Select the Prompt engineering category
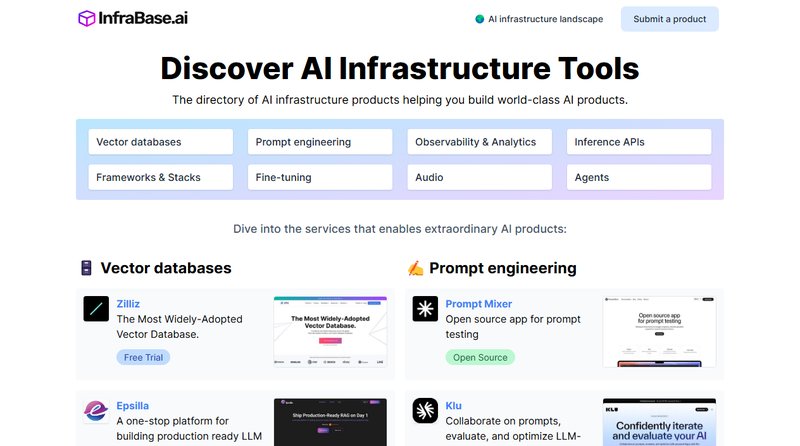The image size is (800, 446). tap(320, 142)
